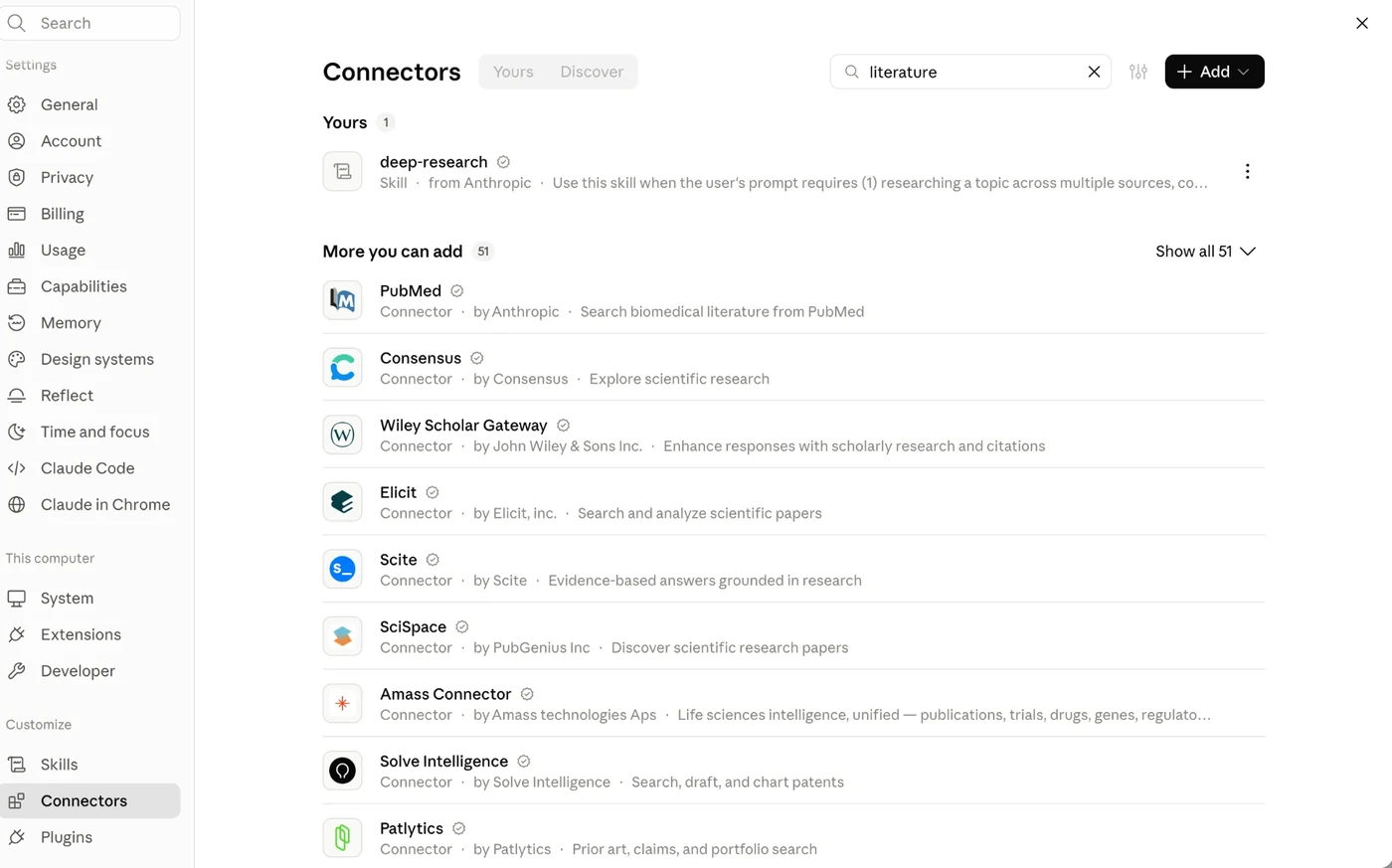Select the SciSpace connector icon
This screenshot has height=868, width=1392.
point(342,636)
